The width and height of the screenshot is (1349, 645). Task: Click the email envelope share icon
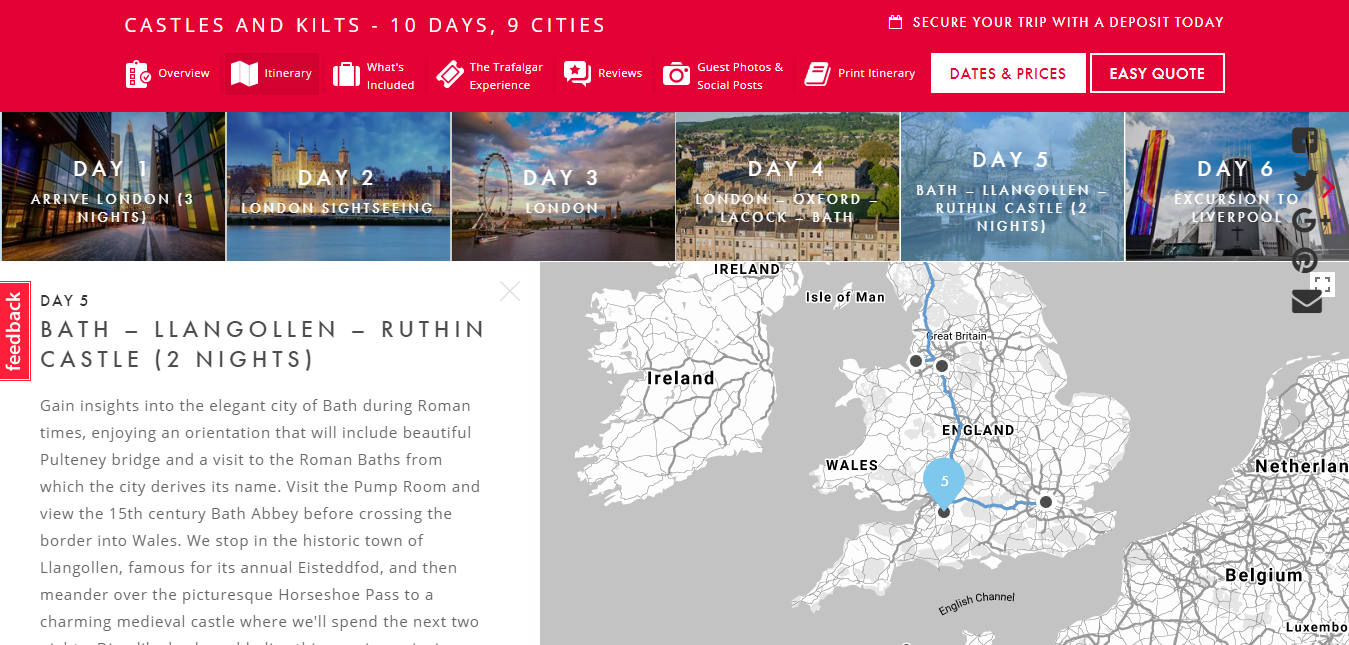(x=1306, y=301)
